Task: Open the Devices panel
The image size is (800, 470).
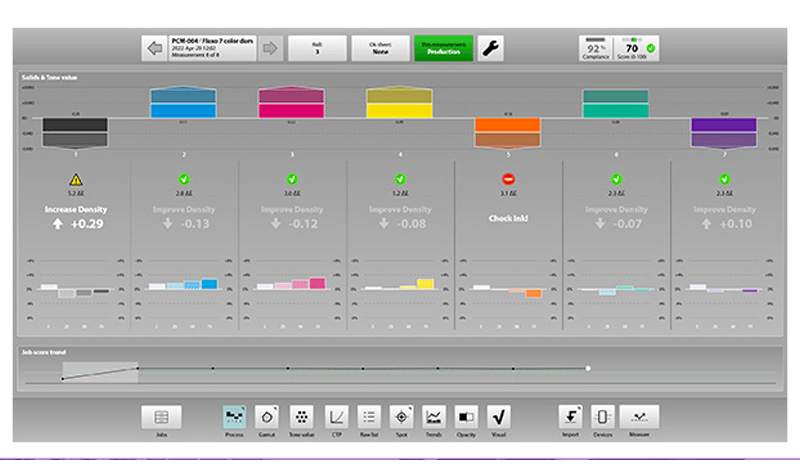Action: (603, 417)
